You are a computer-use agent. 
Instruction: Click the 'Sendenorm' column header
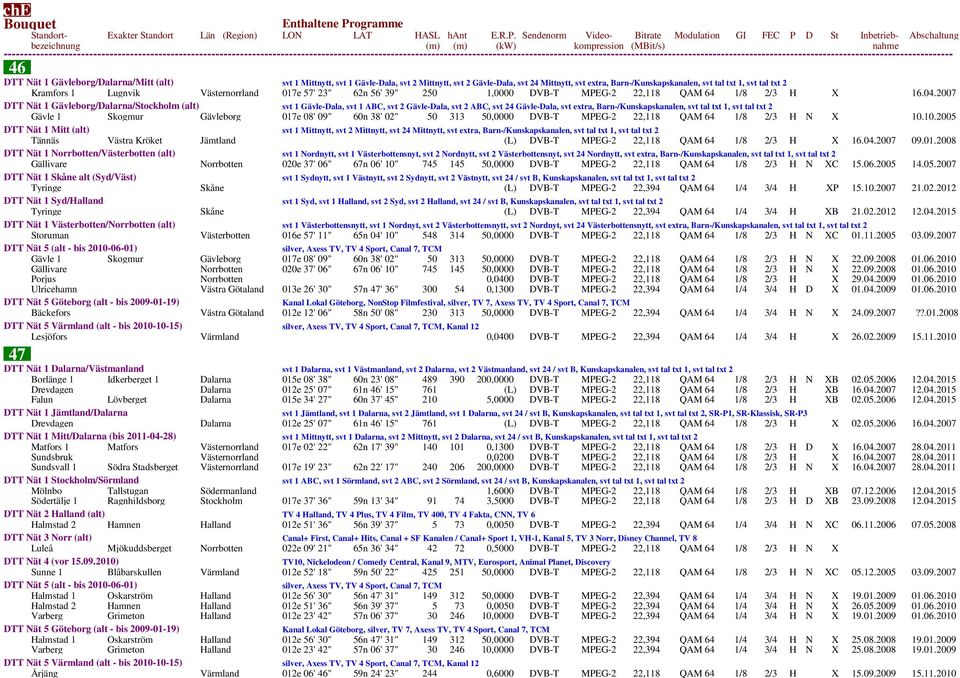click(x=544, y=36)
